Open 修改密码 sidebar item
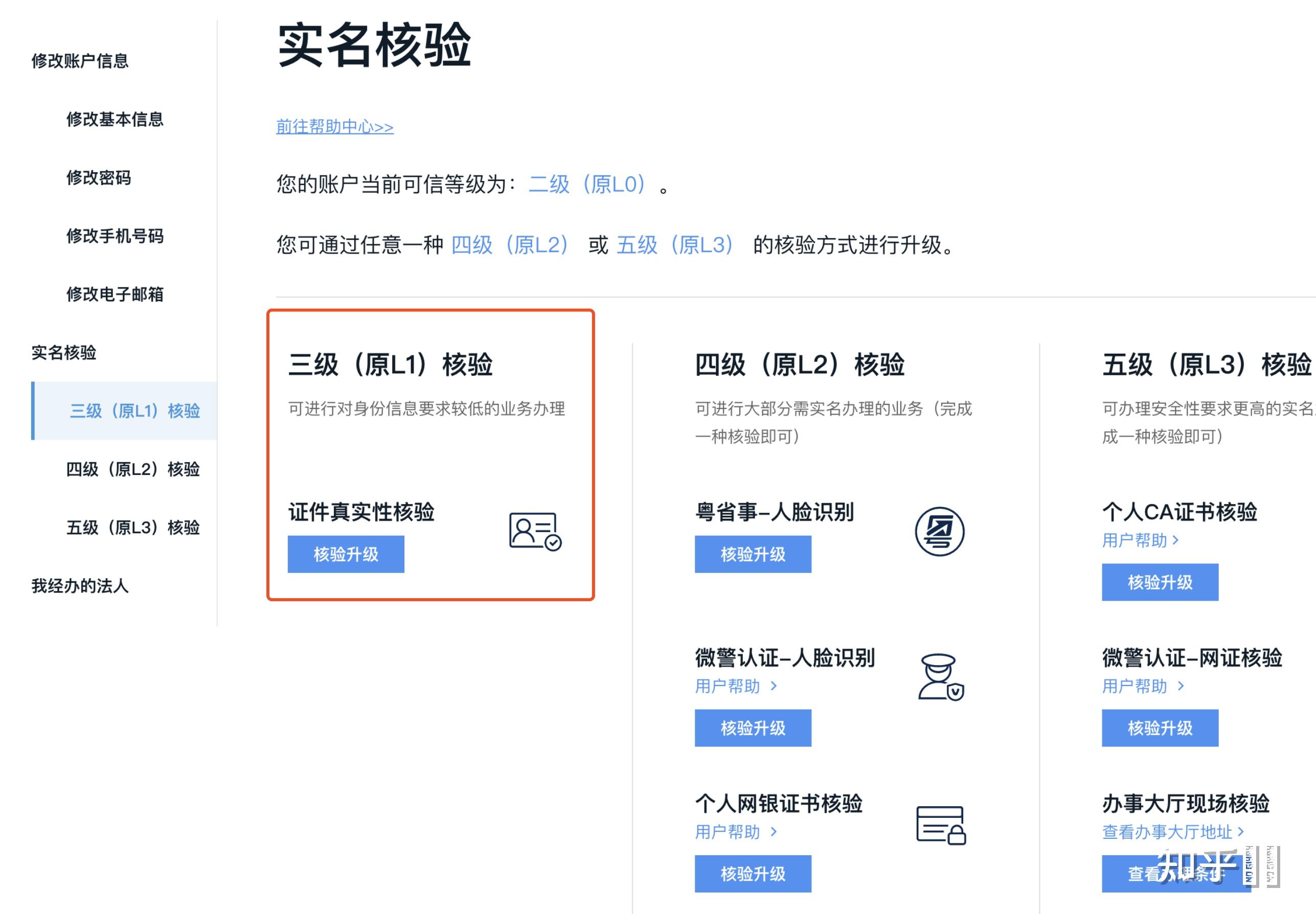Screen dimensions: 1316x914 click(x=99, y=177)
